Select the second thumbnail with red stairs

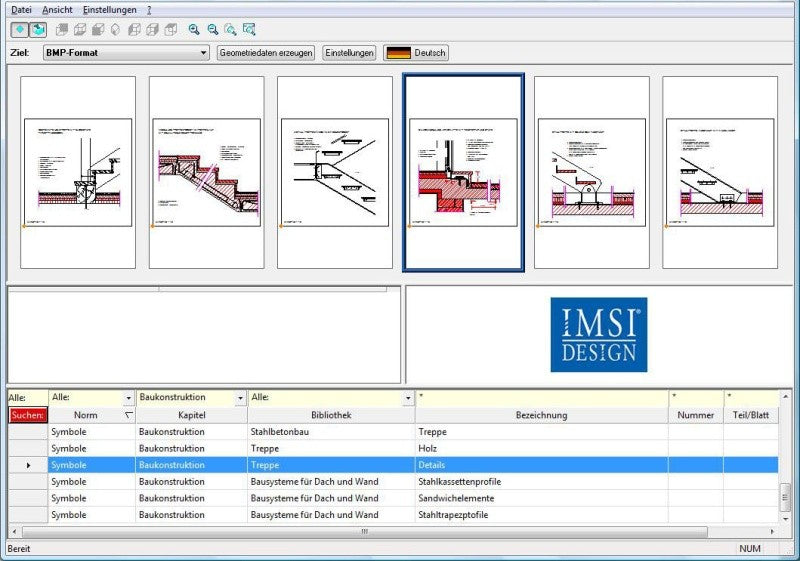click(207, 172)
